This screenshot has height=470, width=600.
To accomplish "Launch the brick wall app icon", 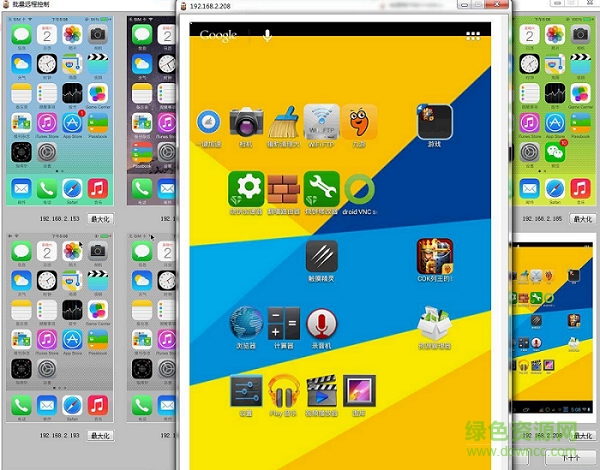I will coord(284,189).
